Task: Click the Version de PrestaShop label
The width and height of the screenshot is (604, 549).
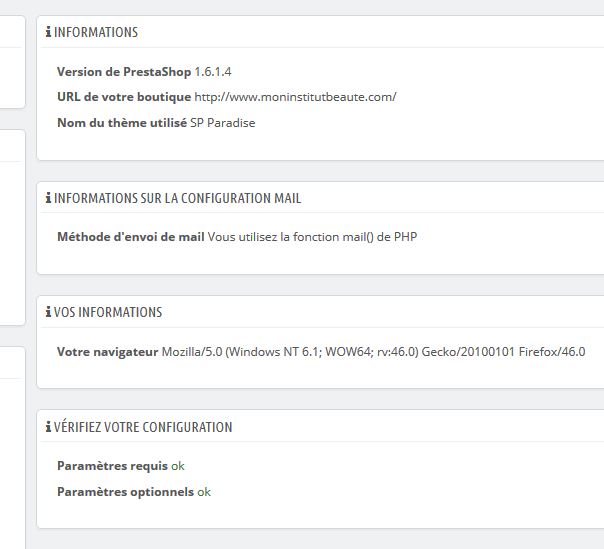Action: [124, 72]
